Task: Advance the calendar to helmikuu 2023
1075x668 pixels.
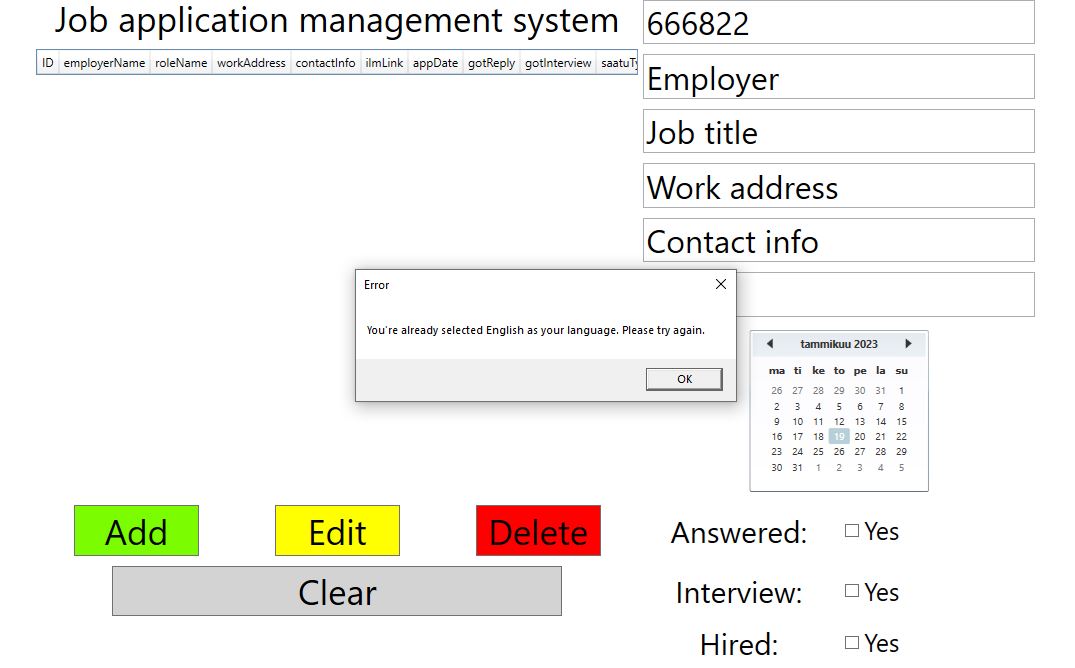Action: pos(910,343)
